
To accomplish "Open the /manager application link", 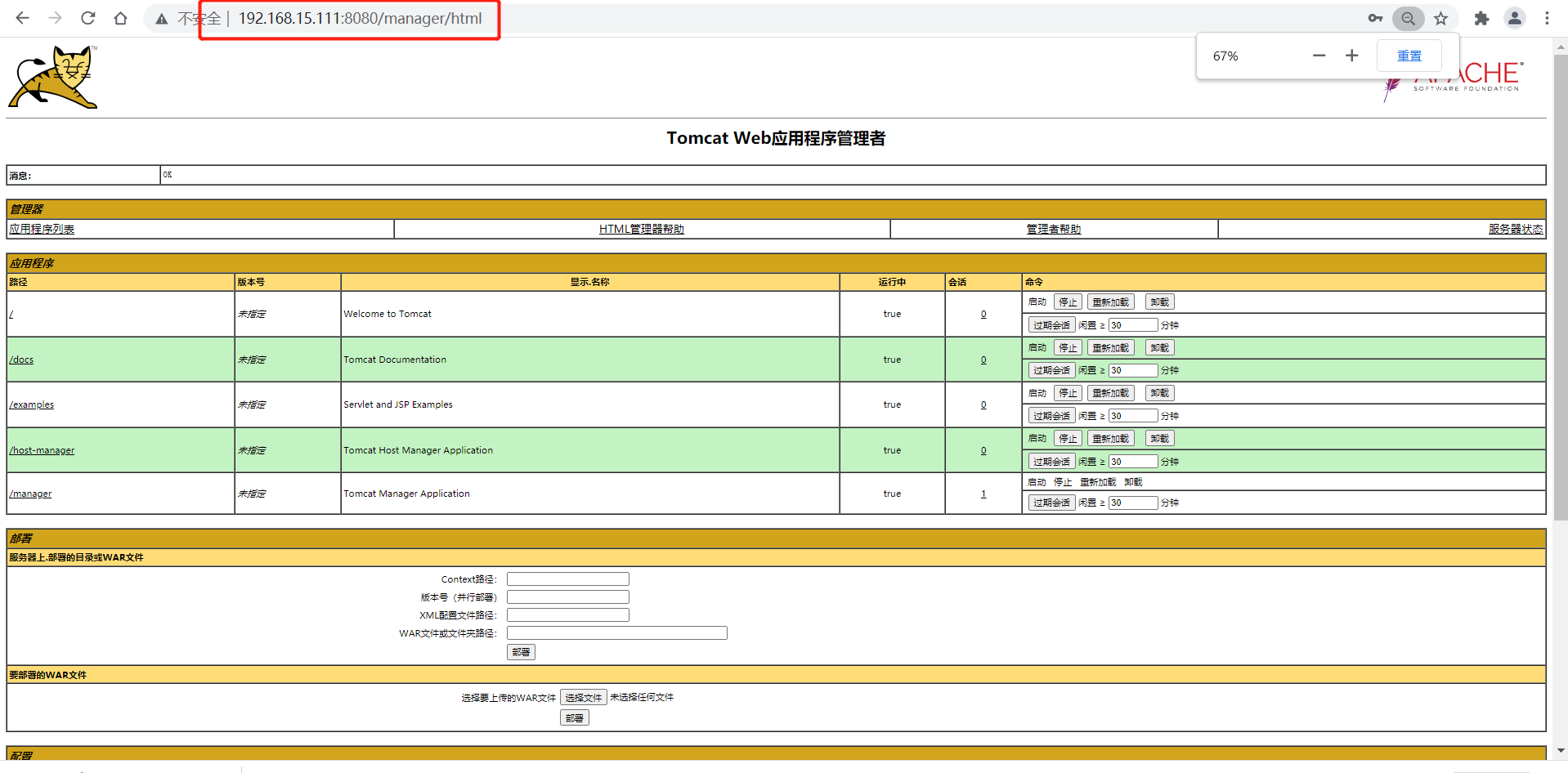I will pos(30,494).
